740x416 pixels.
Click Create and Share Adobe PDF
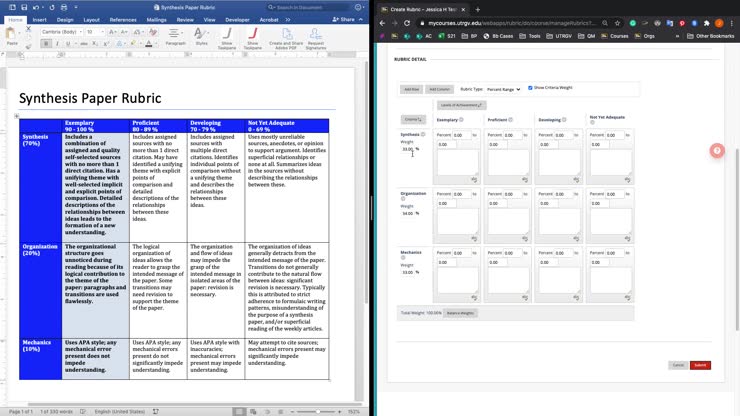point(286,38)
